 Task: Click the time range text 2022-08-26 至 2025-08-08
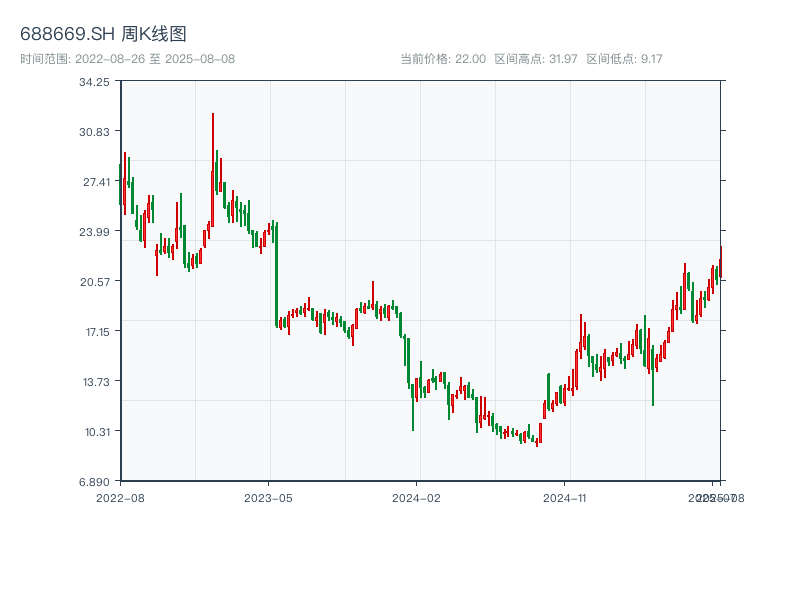pyautogui.click(x=127, y=59)
